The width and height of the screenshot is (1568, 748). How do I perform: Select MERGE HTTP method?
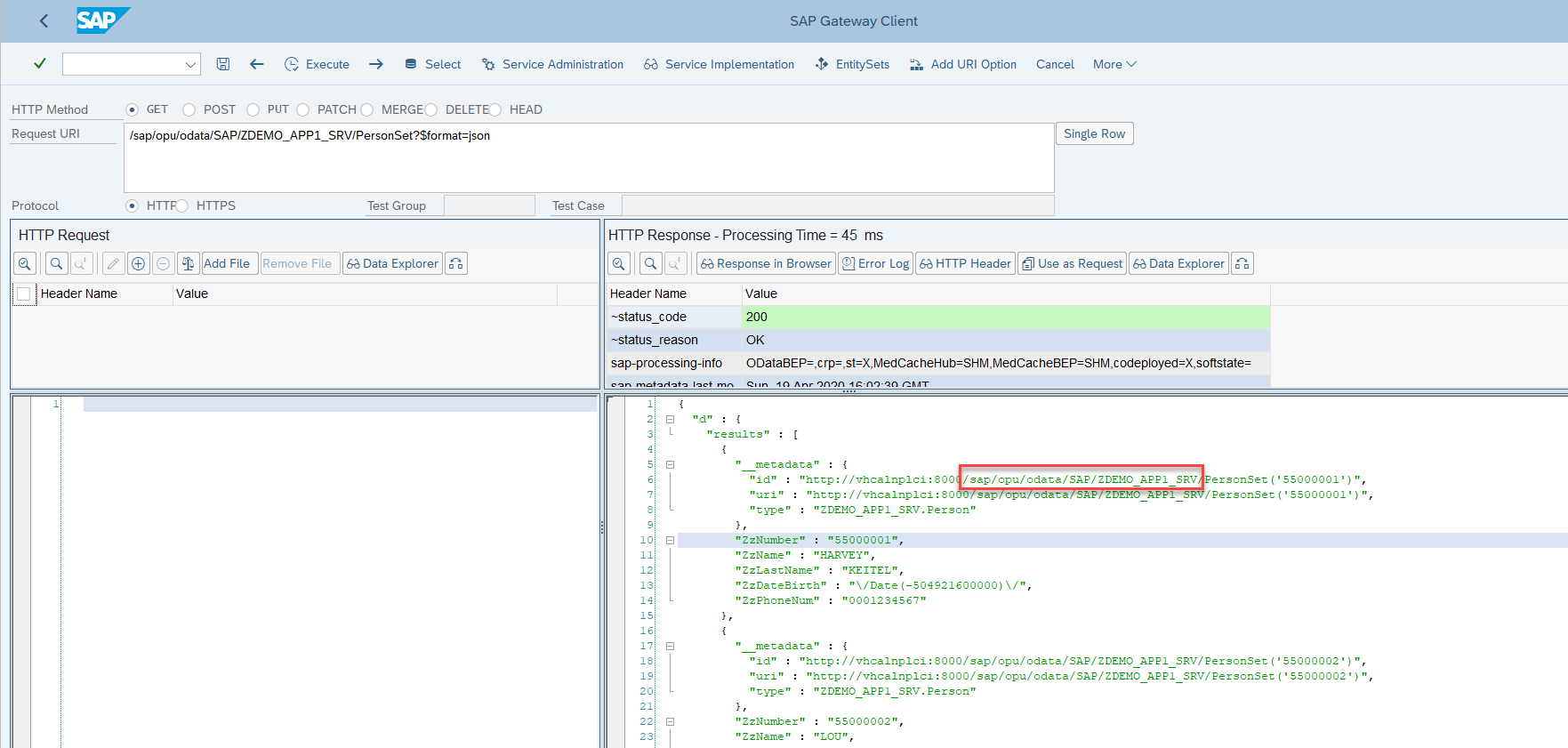pos(366,109)
